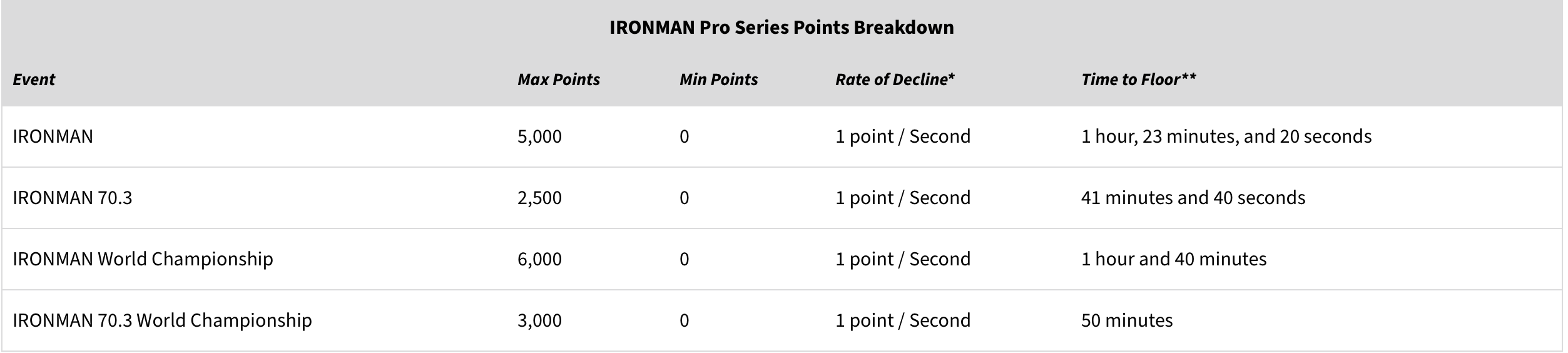Click Rate of Decline for IRONMAN World Championship
Screen dimensions: 1568x353
(902, 259)
